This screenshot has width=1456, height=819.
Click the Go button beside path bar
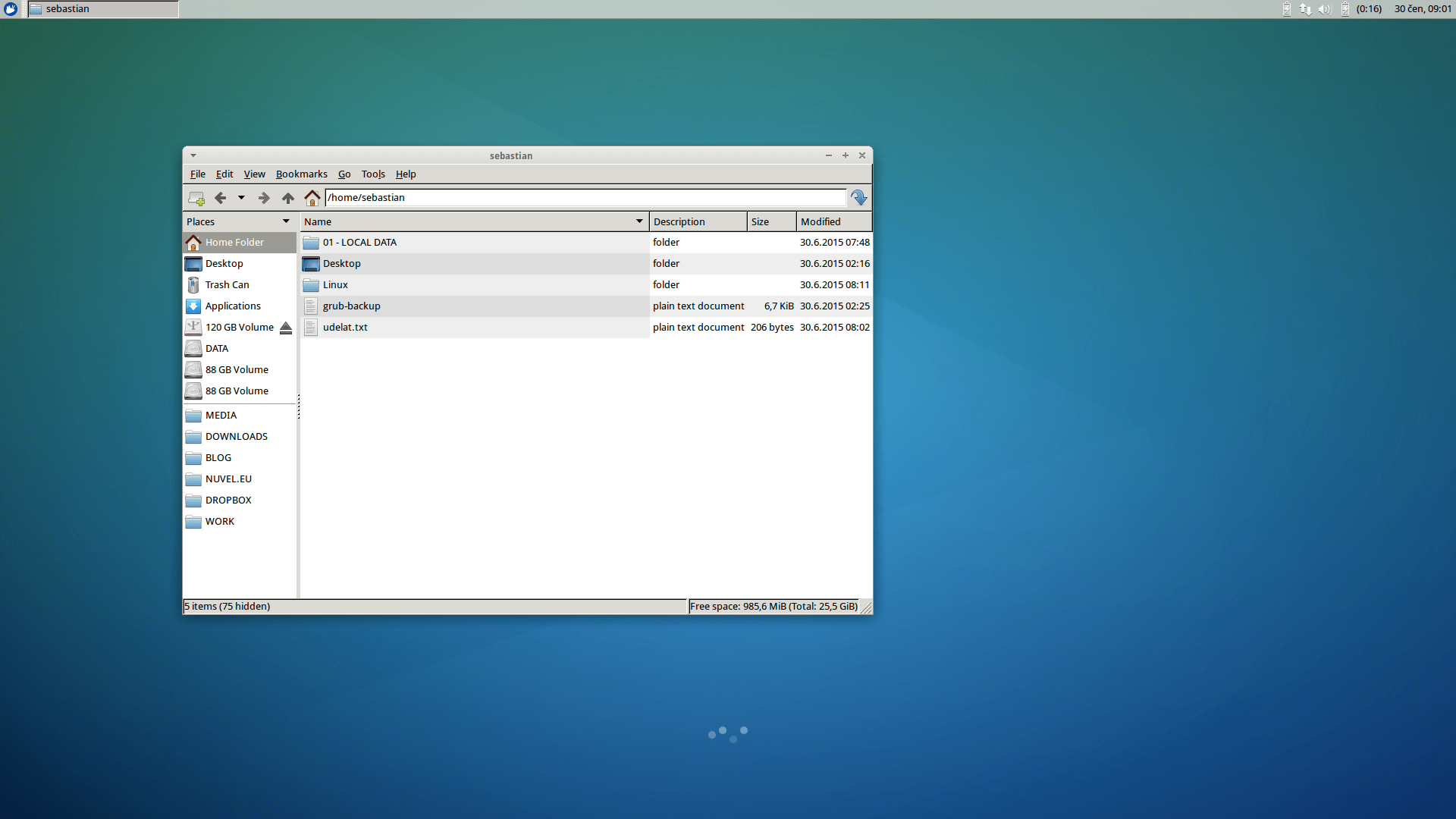[x=859, y=198]
